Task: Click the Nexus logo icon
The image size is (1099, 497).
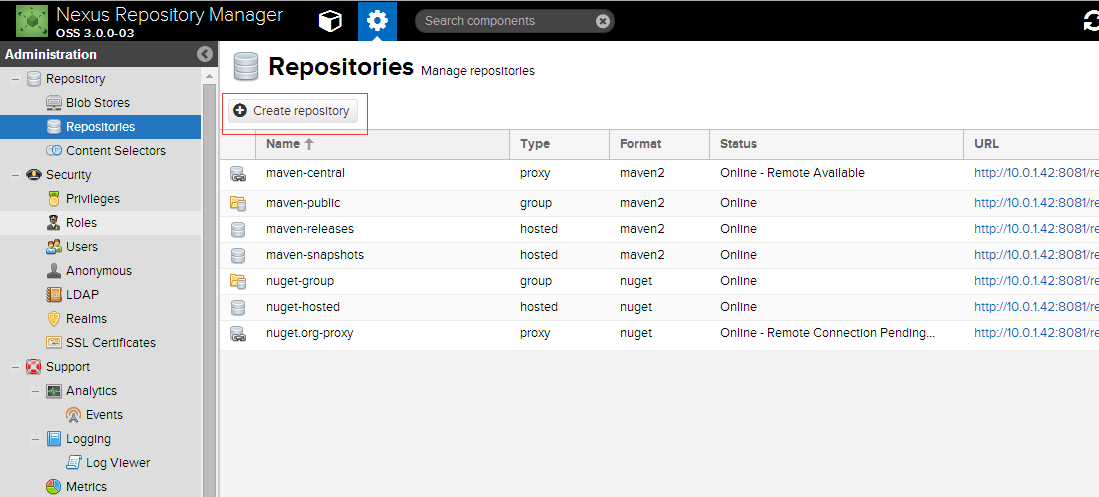Action: (x=32, y=21)
